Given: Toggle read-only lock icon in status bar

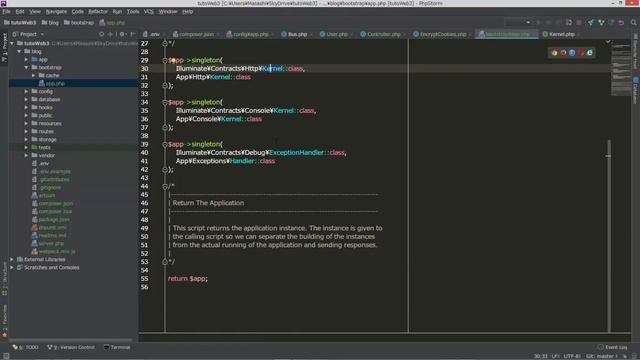Looking at the screenshot, I should tap(624, 356).
